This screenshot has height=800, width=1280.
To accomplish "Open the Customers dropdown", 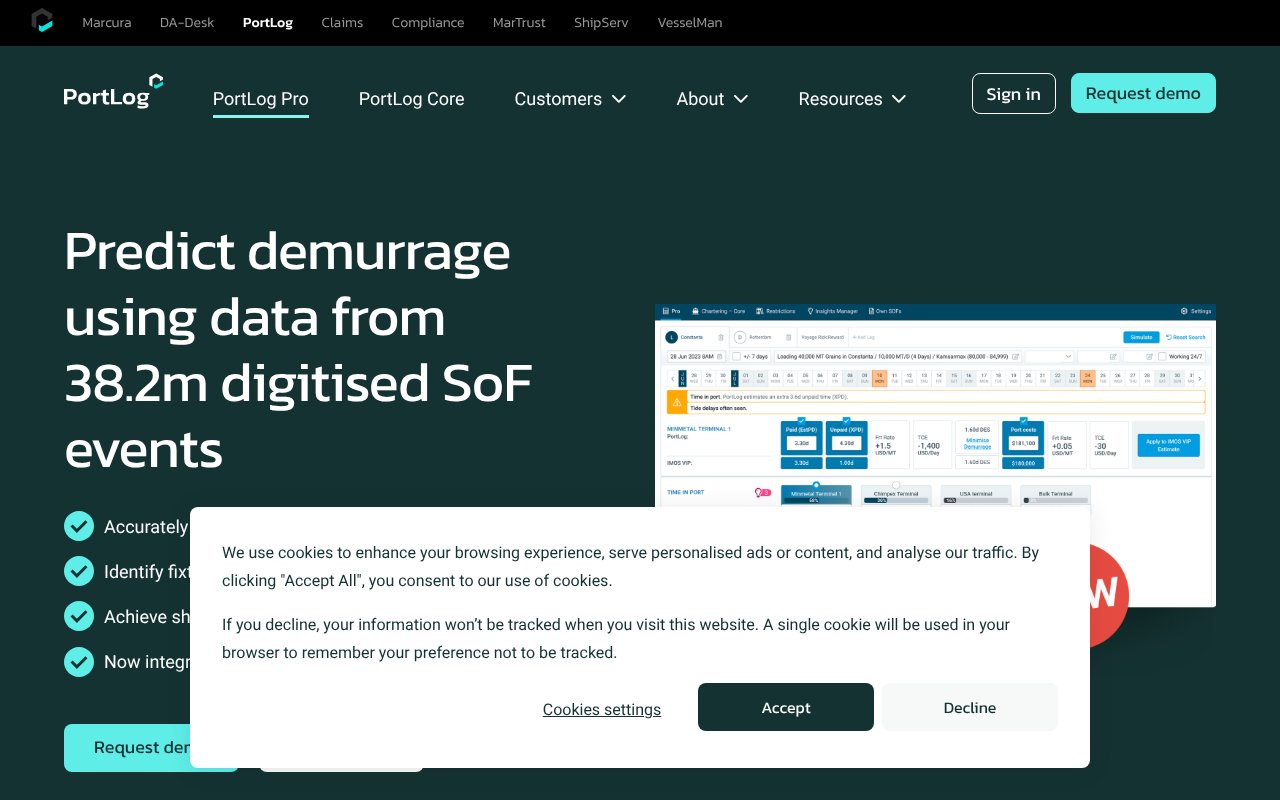I will (570, 99).
